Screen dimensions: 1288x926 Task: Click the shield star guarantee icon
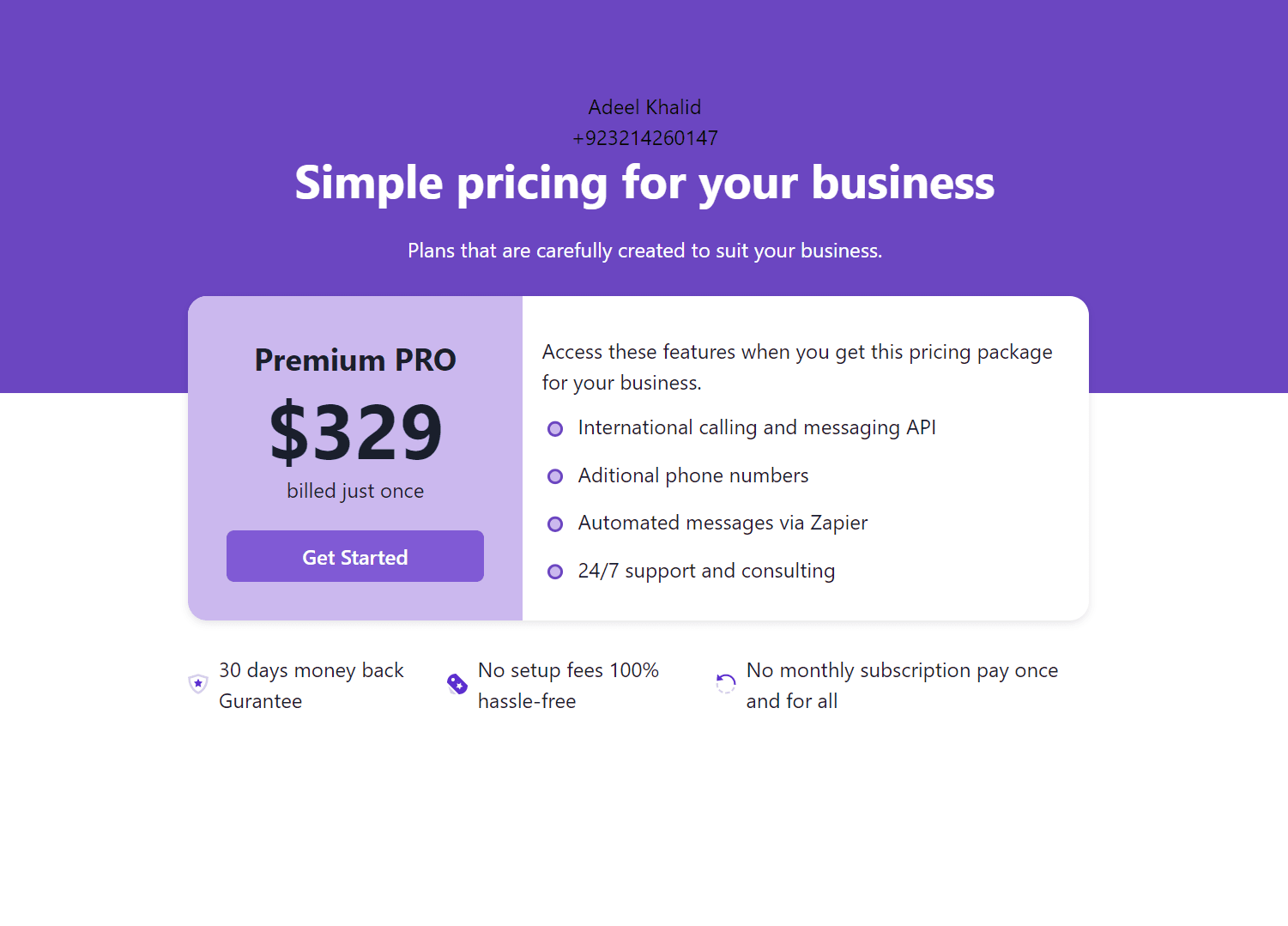pos(198,684)
